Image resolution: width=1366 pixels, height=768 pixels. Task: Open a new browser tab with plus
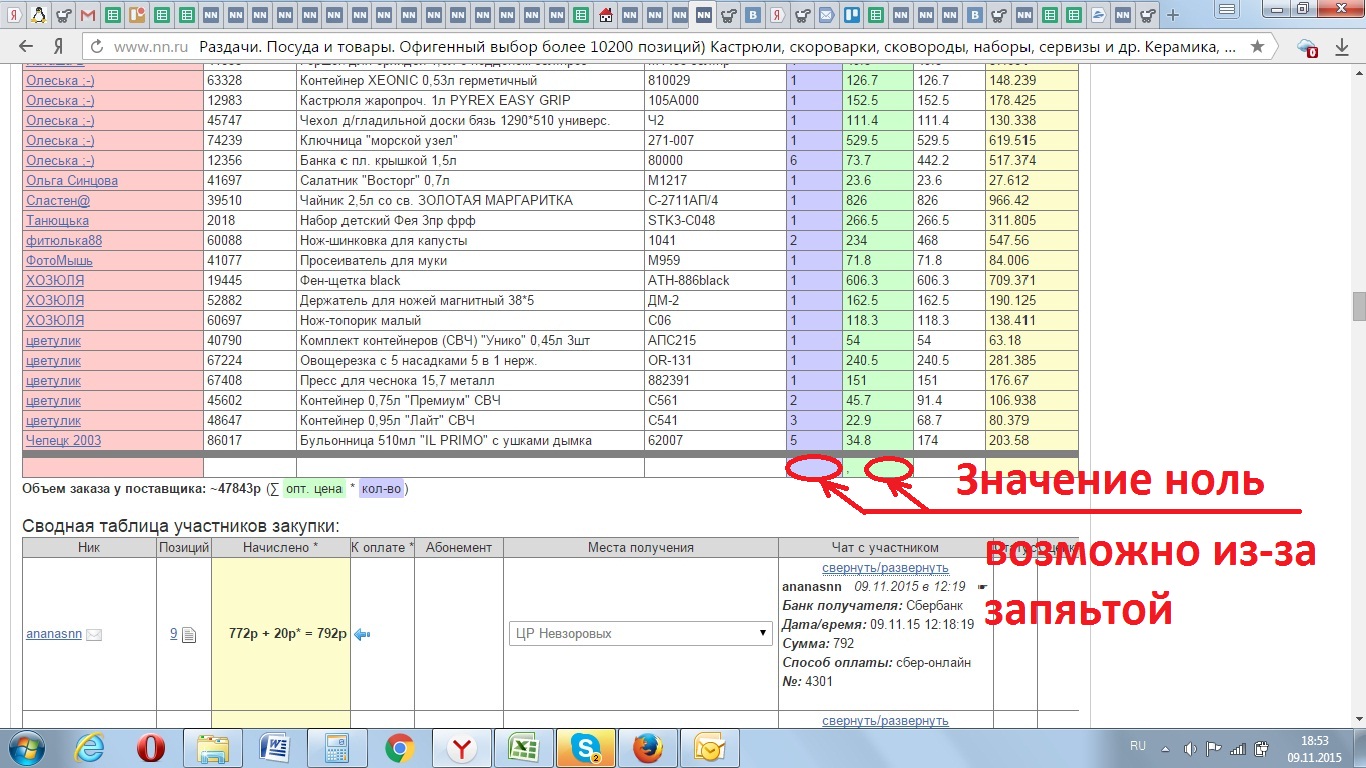[1173, 15]
